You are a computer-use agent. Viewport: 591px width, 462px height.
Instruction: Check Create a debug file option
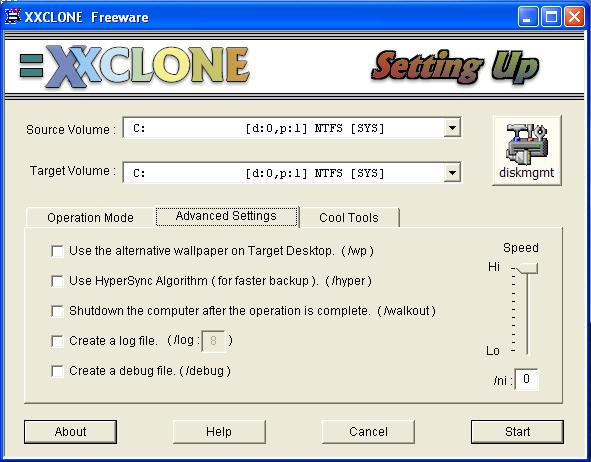click(x=57, y=371)
